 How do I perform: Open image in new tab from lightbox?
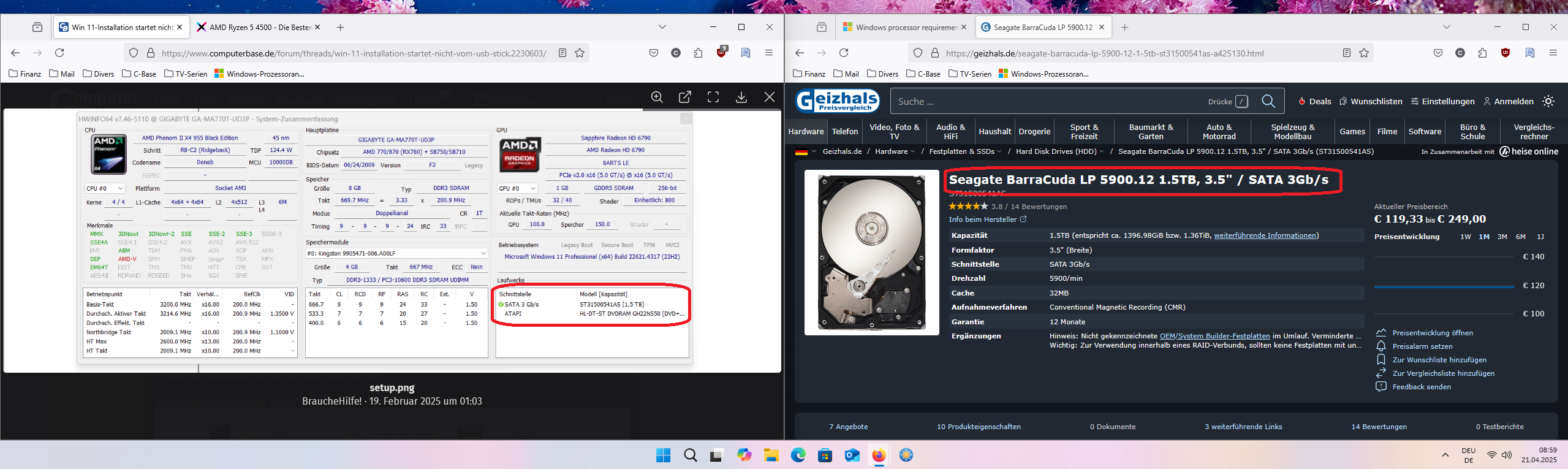[x=685, y=97]
